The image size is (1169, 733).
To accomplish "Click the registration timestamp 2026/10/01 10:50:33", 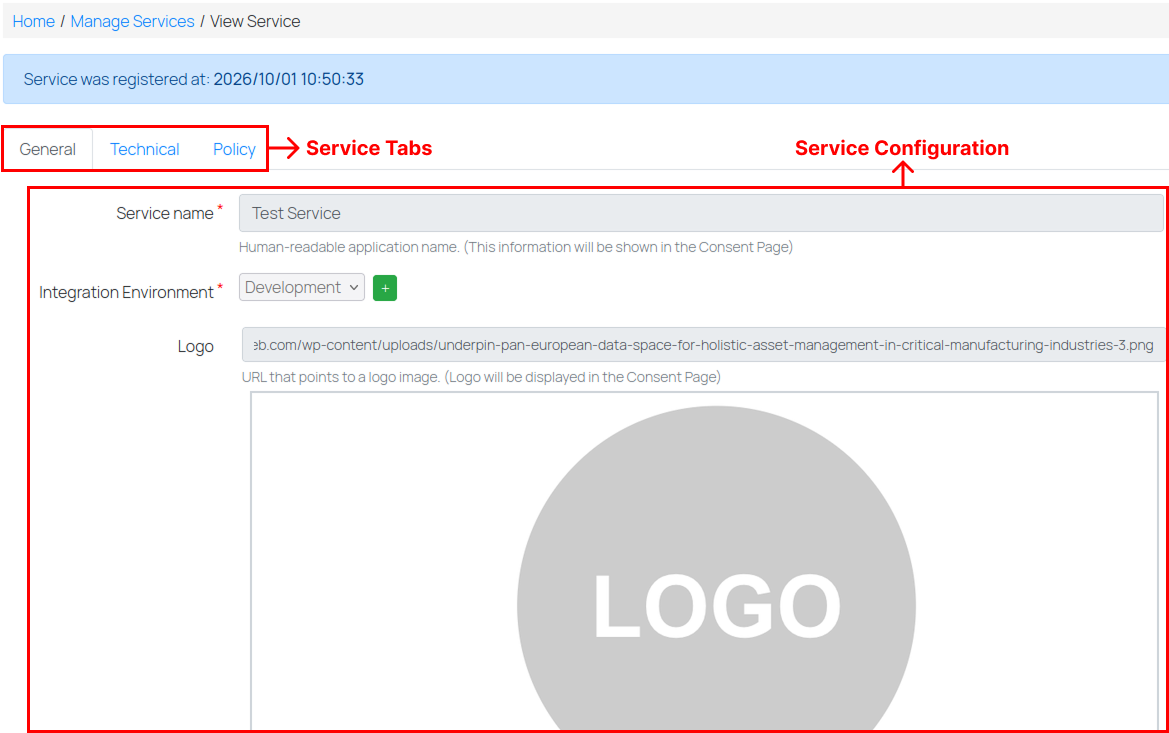I will [289, 79].
